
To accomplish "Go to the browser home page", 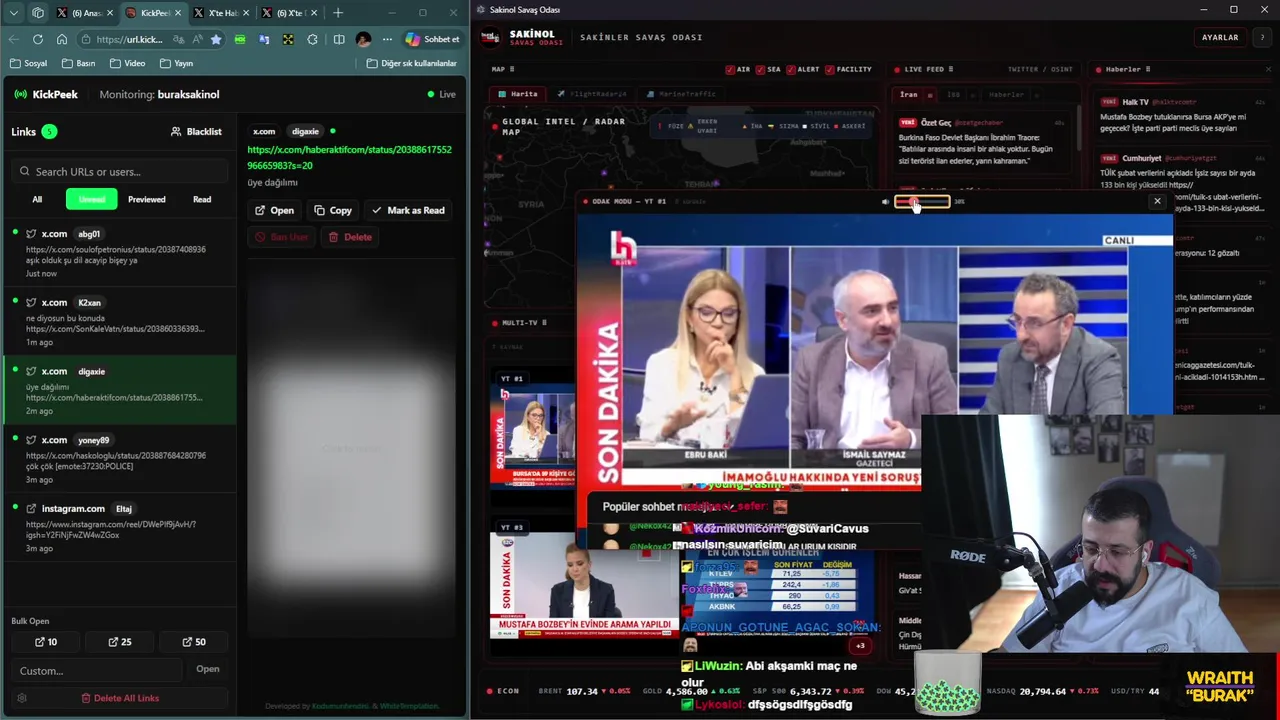I will 62,39.
